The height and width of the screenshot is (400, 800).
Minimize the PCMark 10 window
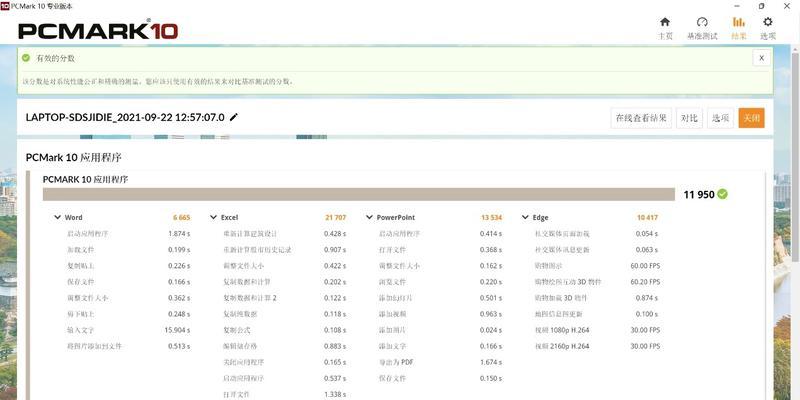(x=737, y=6)
